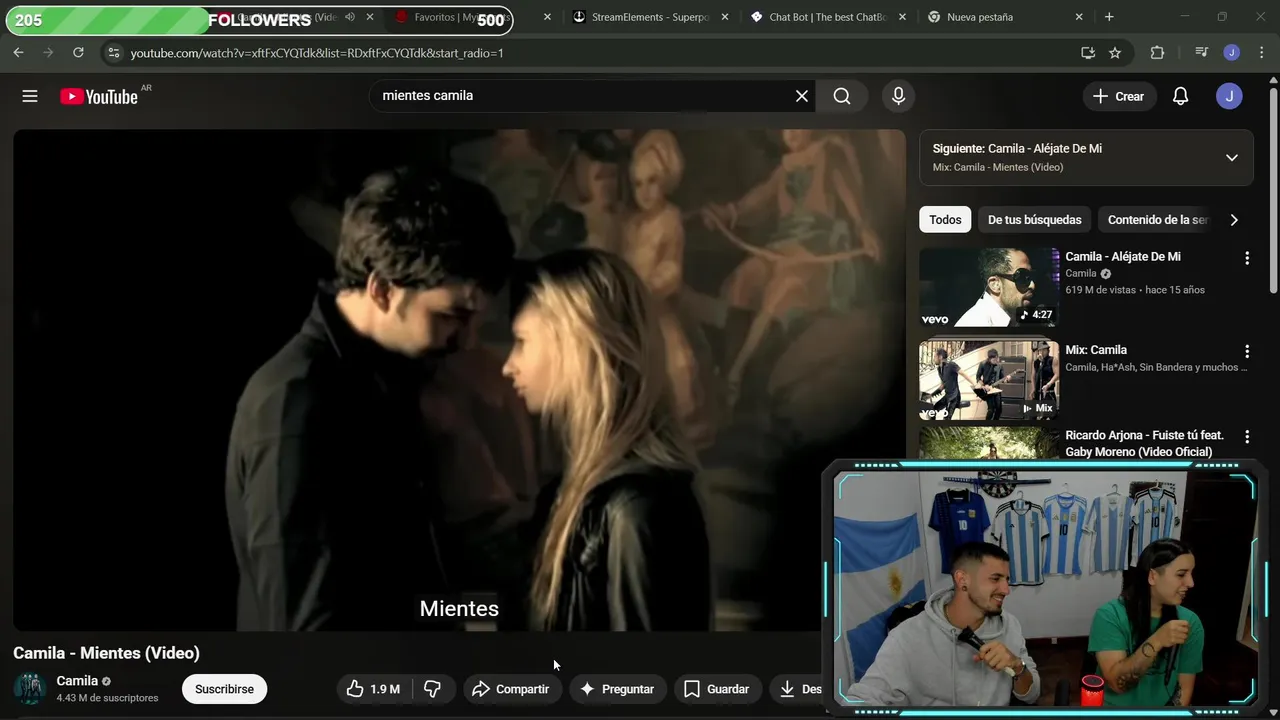Switch to the StreamElements browser tab

pos(651,17)
